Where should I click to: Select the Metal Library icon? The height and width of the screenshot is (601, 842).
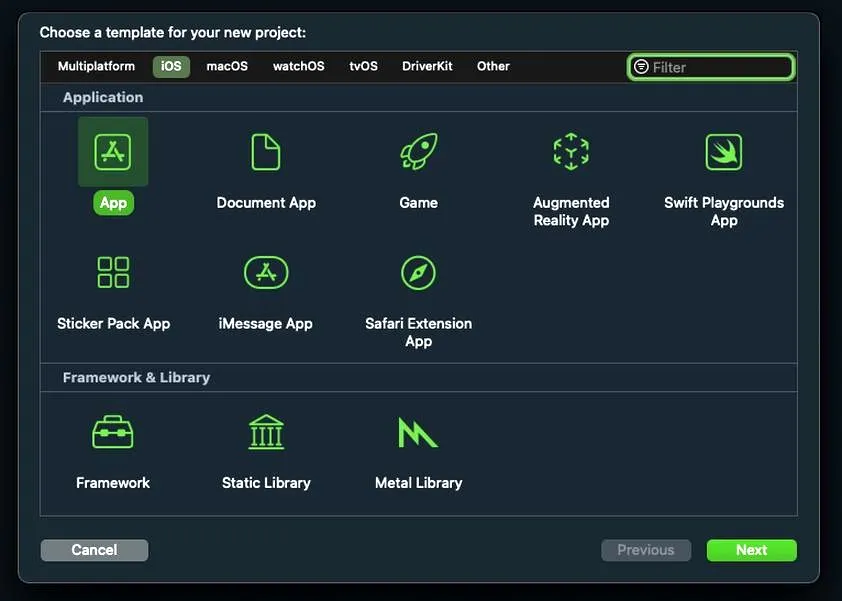pos(418,432)
